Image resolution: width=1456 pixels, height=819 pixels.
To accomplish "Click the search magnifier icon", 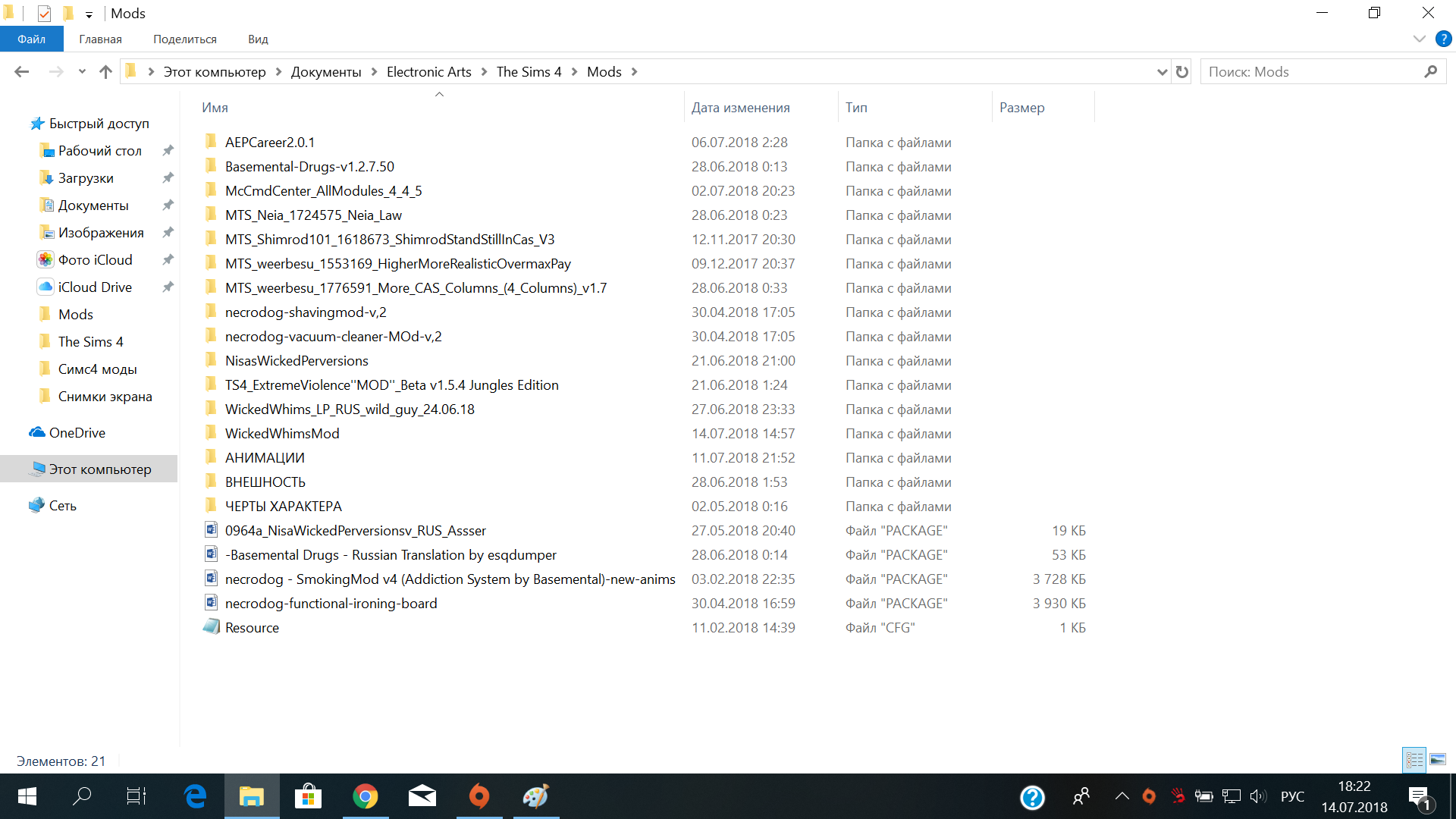I will [x=1431, y=71].
